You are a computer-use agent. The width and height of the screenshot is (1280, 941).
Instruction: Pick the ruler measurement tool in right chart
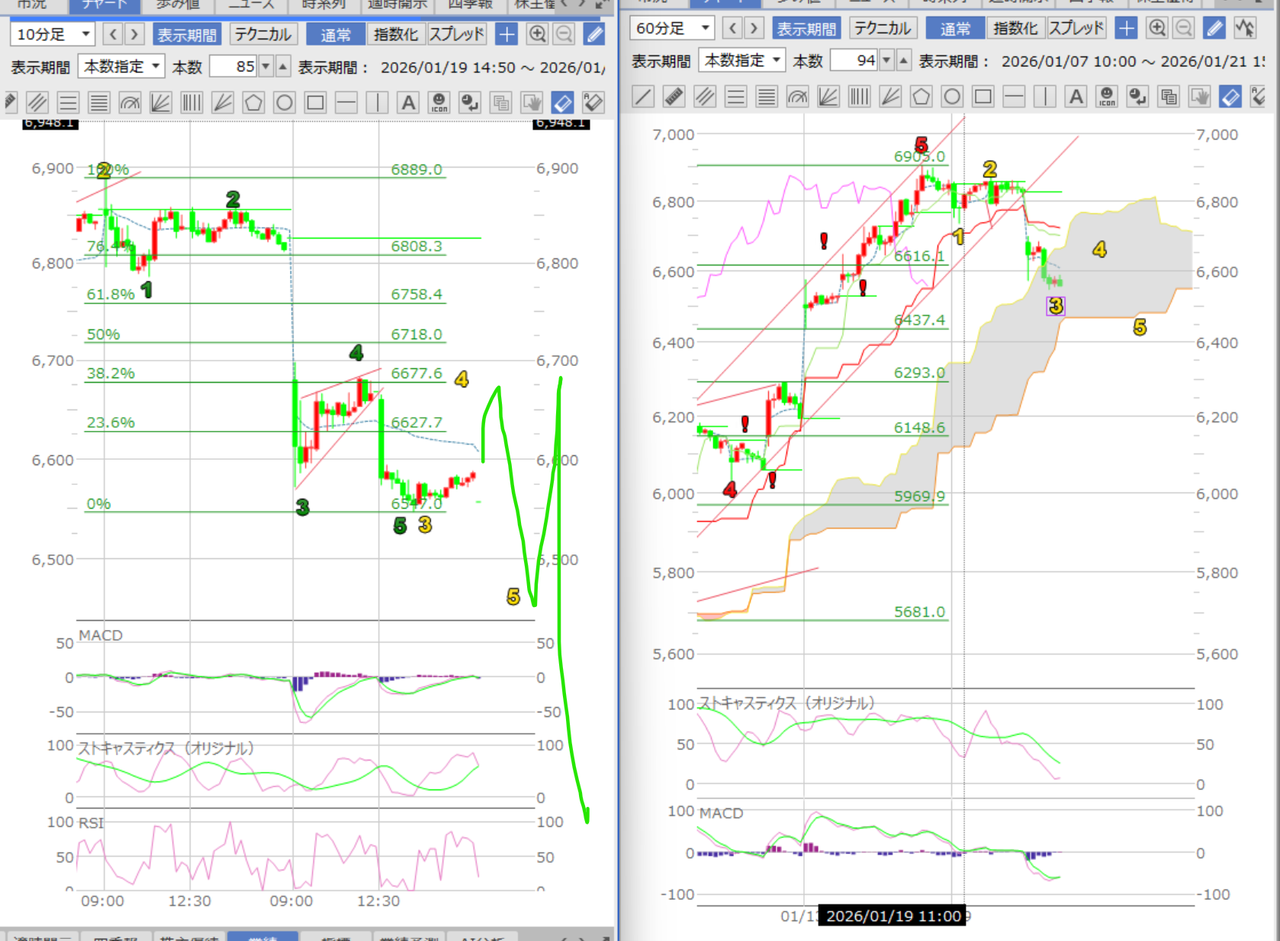[x=675, y=97]
